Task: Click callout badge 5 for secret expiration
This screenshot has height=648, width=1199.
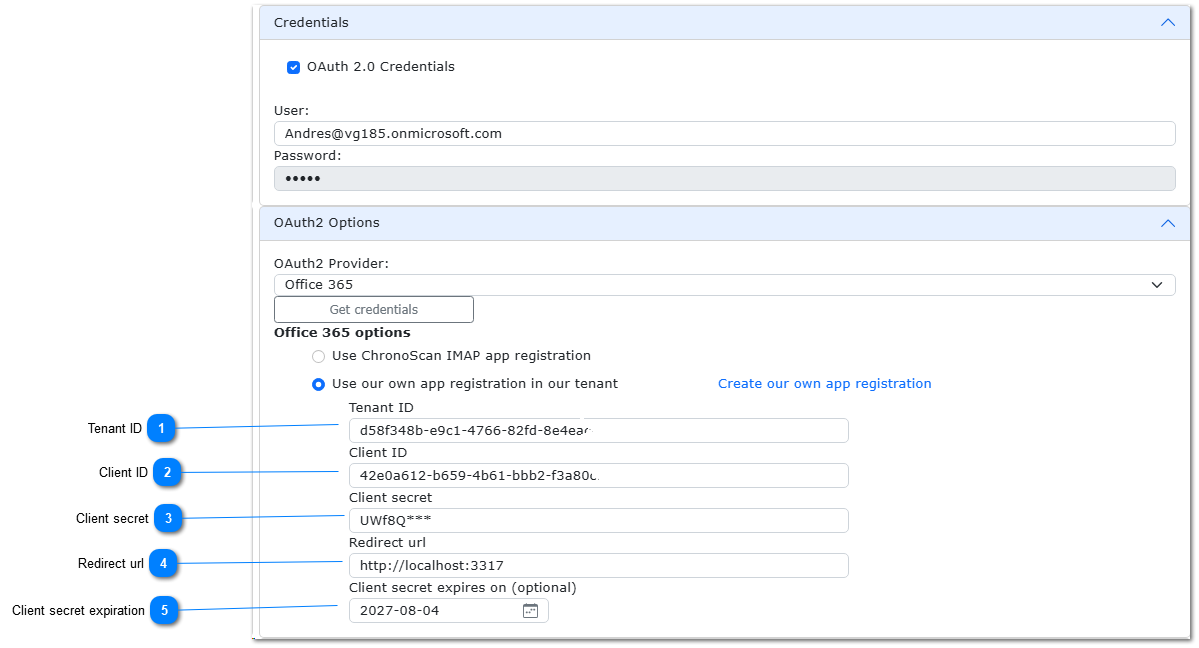Action: (x=165, y=610)
